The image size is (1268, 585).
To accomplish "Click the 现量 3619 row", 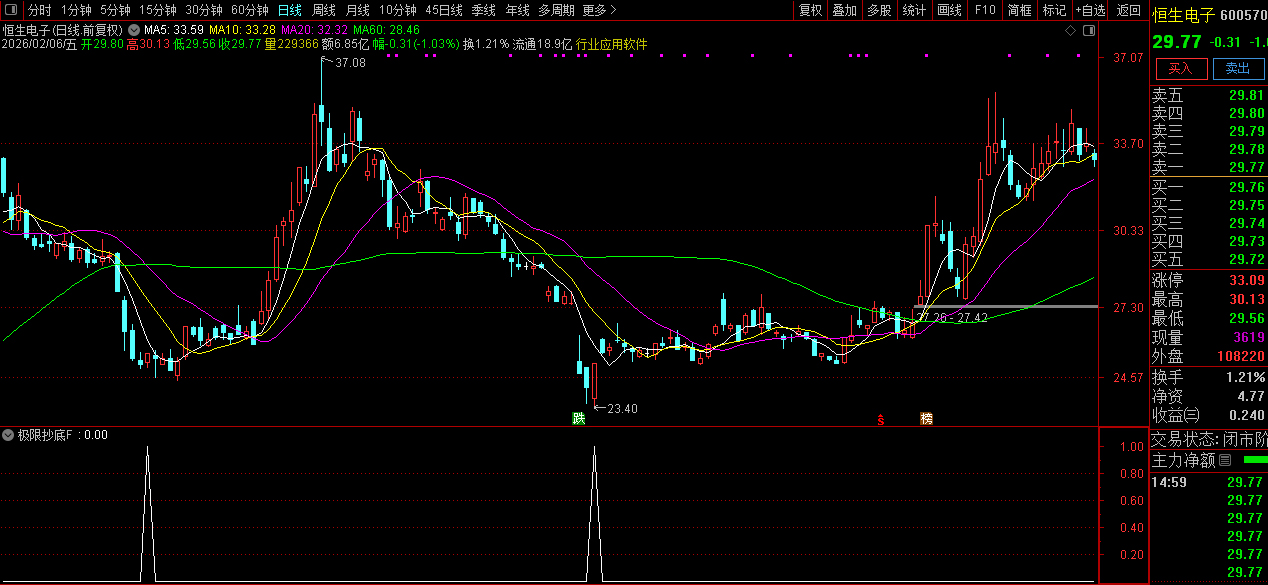I will (1208, 337).
